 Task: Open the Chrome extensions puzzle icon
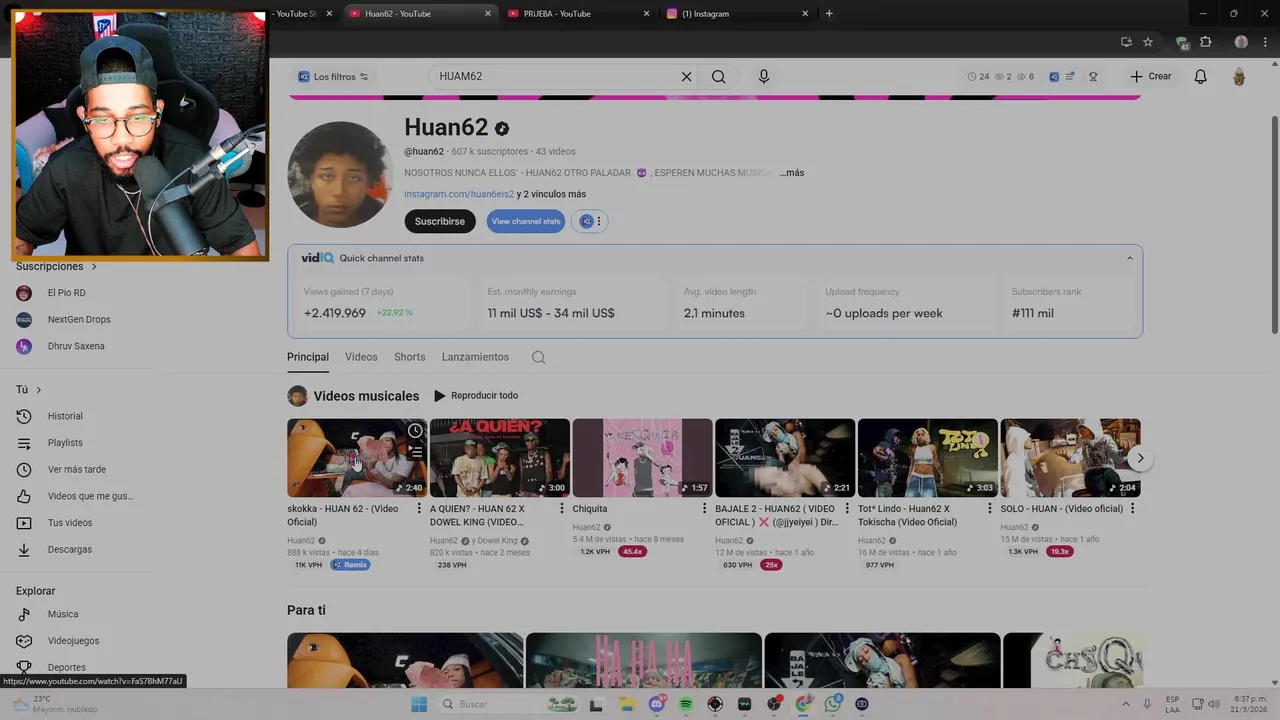pos(1206,42)
